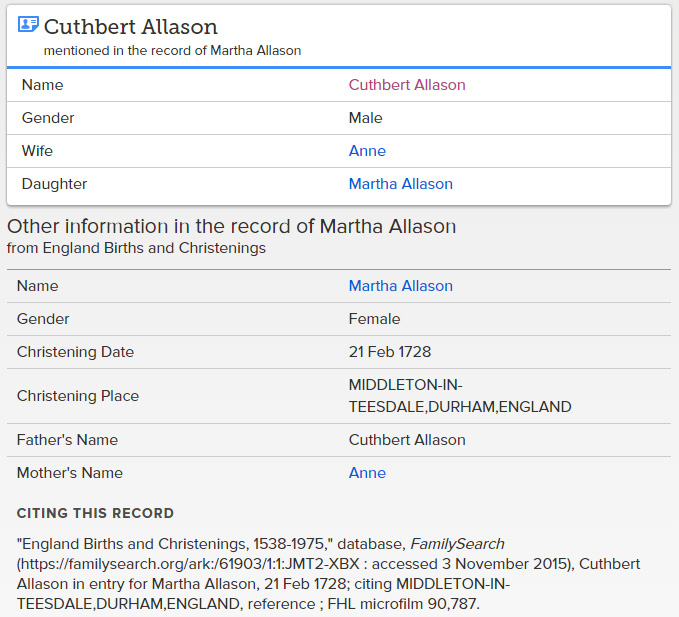Open the Anne link in Wife row

[x=367, y=151]
